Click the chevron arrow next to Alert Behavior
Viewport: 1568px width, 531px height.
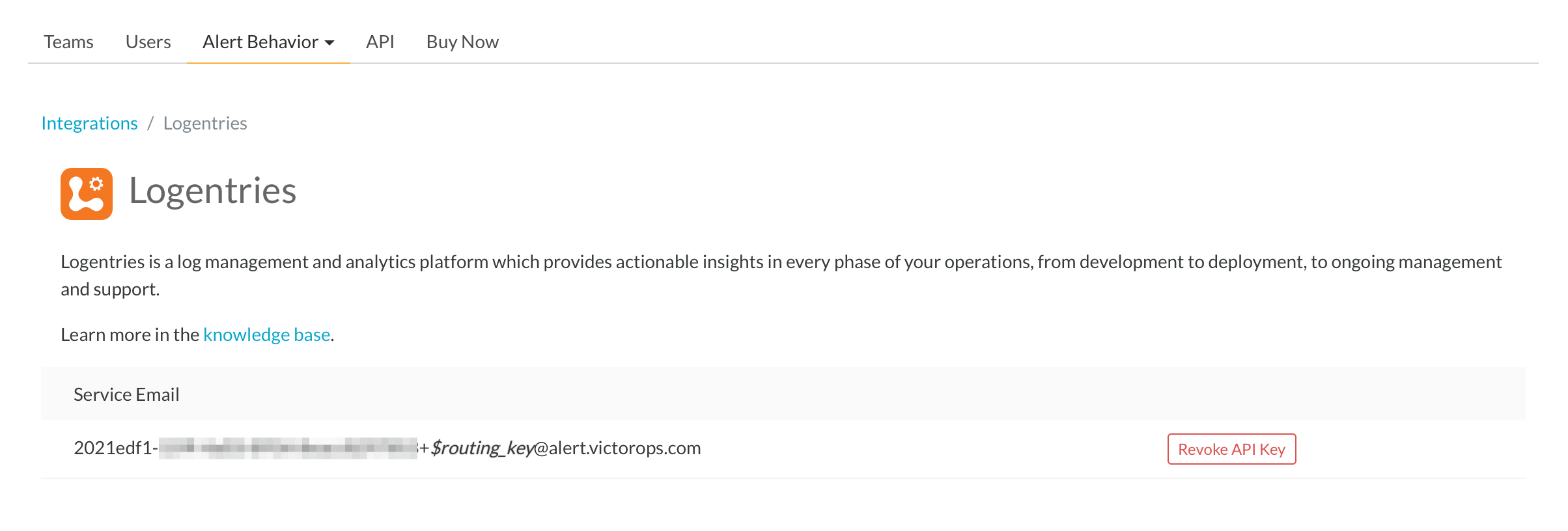point(331,43)
